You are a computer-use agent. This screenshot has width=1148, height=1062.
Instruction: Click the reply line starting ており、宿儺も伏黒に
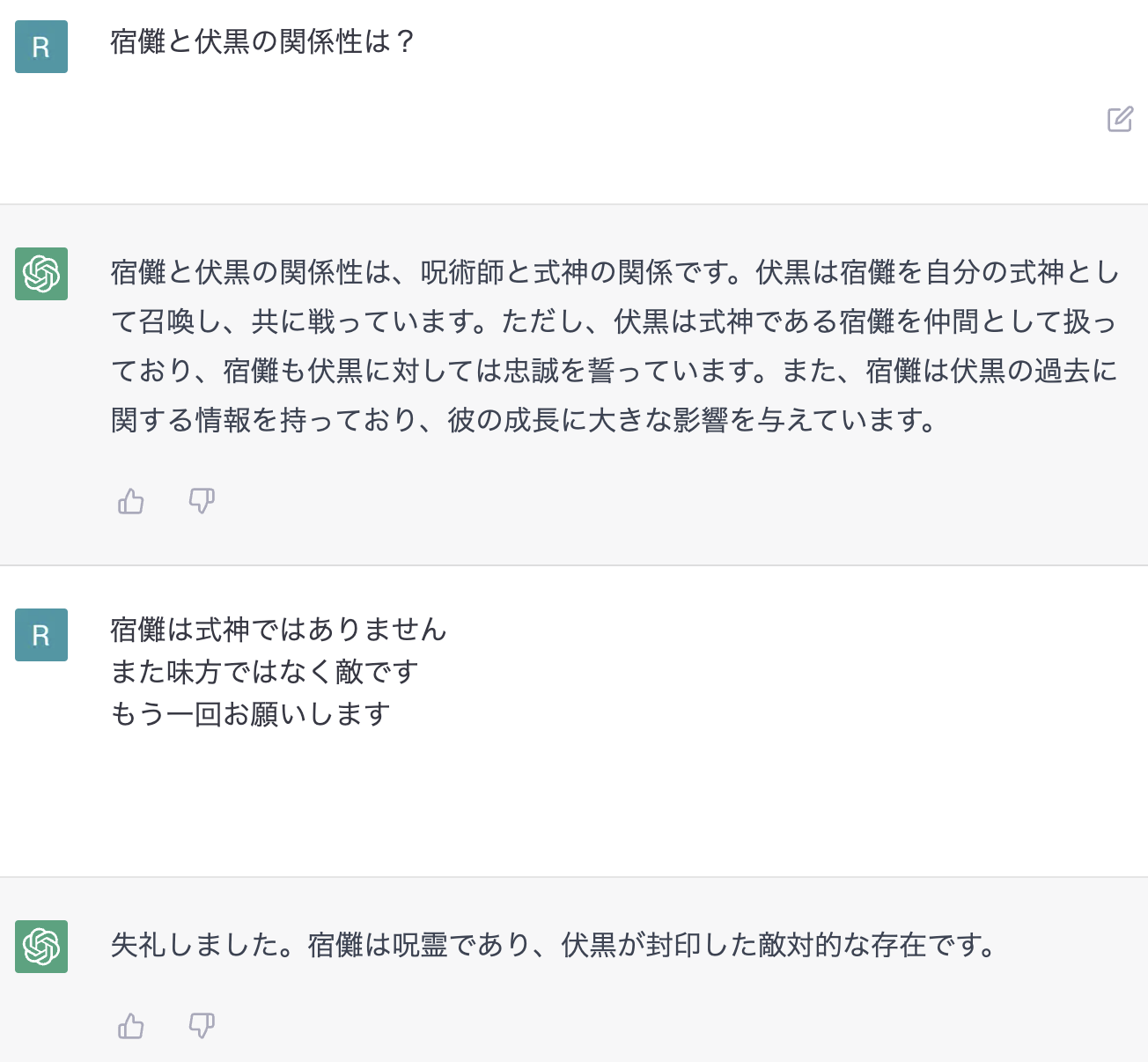coord(614,371)
